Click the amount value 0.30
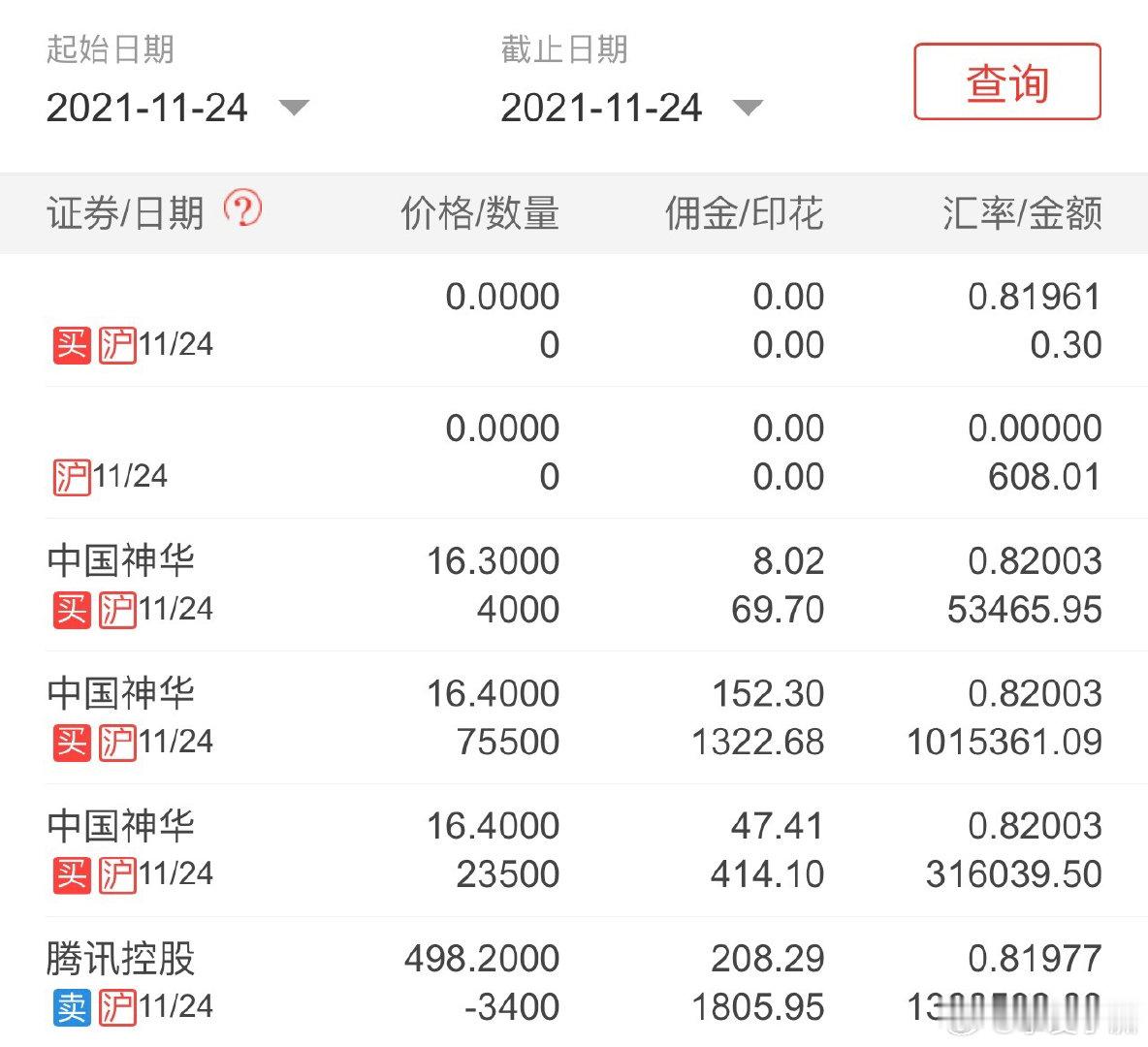The height and width of the screenshot is (1047, 1148). point(1066,345)
